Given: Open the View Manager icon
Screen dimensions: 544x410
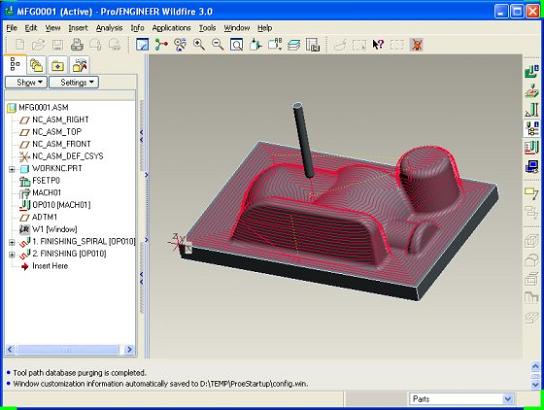Looking at the screenshot, I should 313,45.
